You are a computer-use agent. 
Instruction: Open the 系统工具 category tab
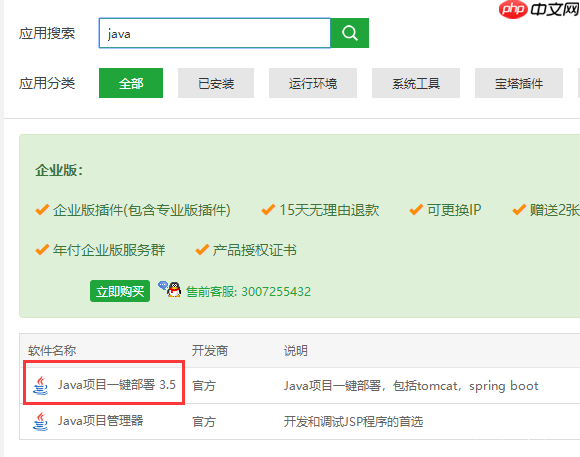[x=416, y=83]
